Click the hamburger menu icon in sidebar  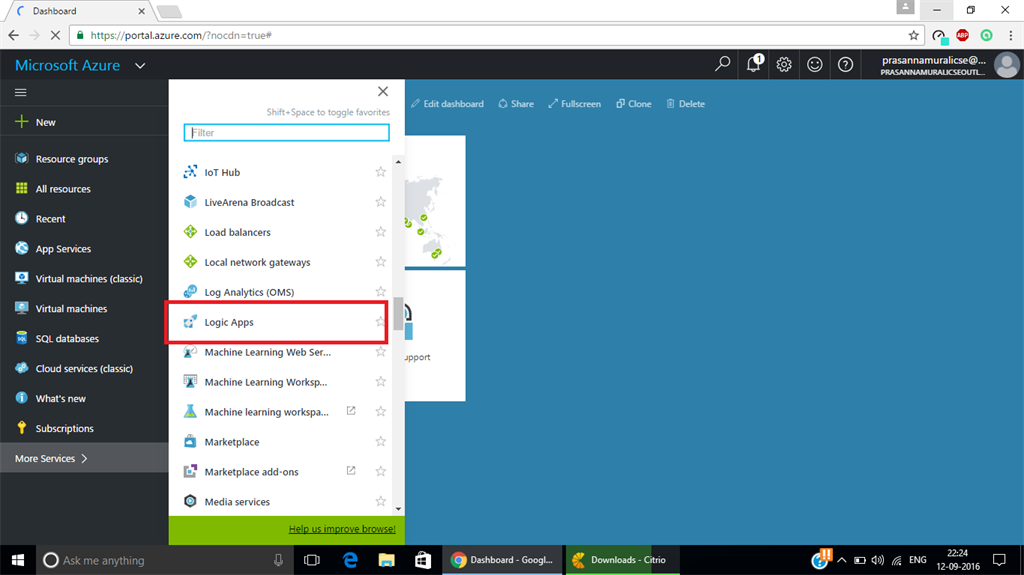tap(21, 92)
